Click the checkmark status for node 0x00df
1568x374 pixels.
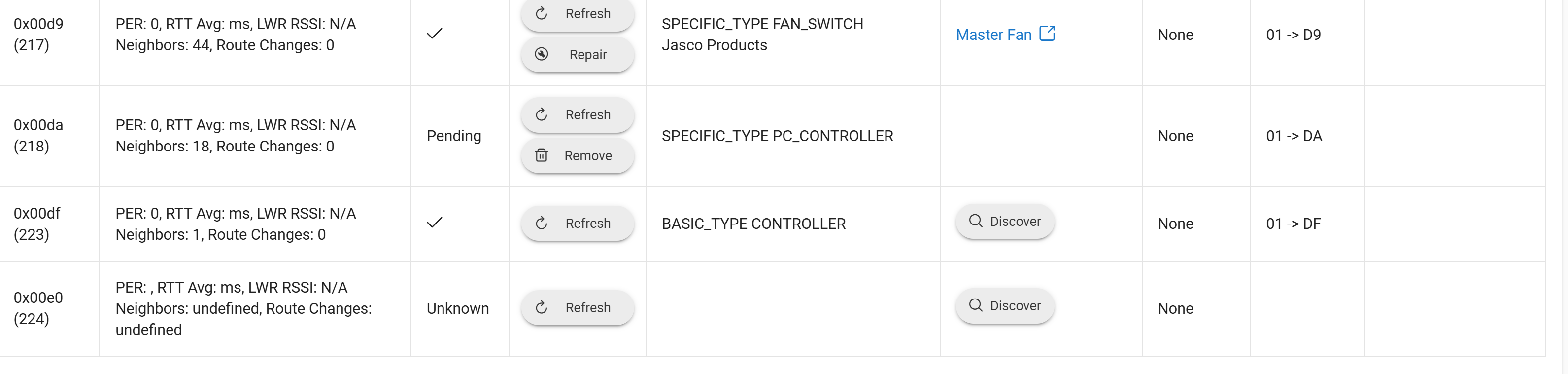coord(435,223)
